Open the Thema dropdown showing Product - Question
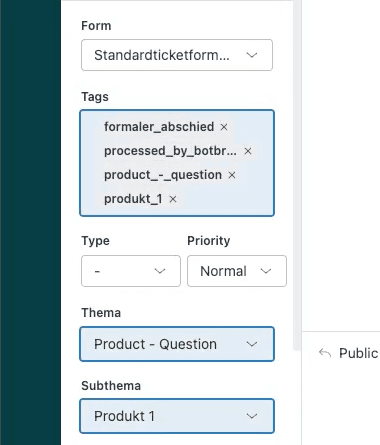 tap(177, 344)
